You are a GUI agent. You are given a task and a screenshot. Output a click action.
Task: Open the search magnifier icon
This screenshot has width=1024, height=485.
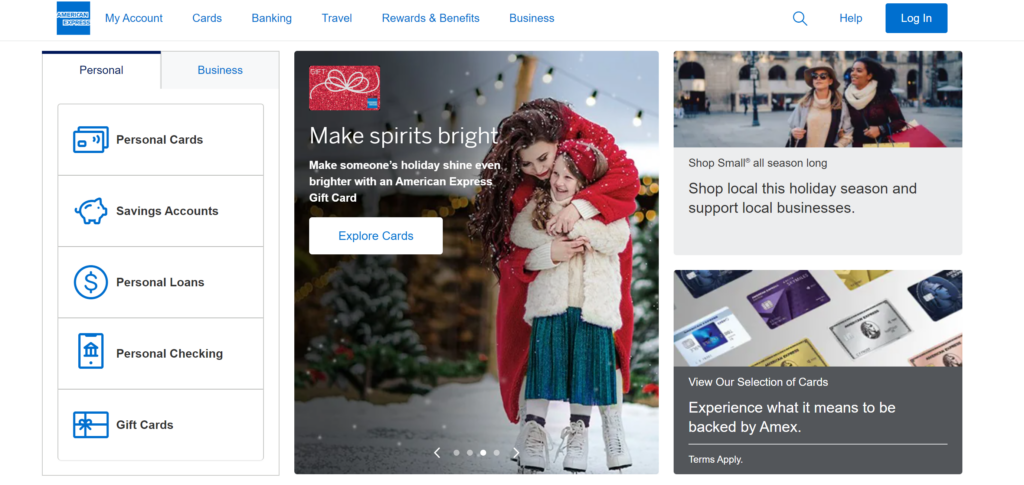point(799,18)
